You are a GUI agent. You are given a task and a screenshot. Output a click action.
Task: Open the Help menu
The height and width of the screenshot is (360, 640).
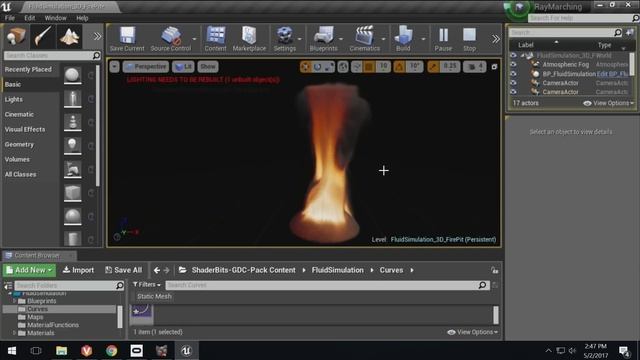pyautogui.click(x=82, y=18)
